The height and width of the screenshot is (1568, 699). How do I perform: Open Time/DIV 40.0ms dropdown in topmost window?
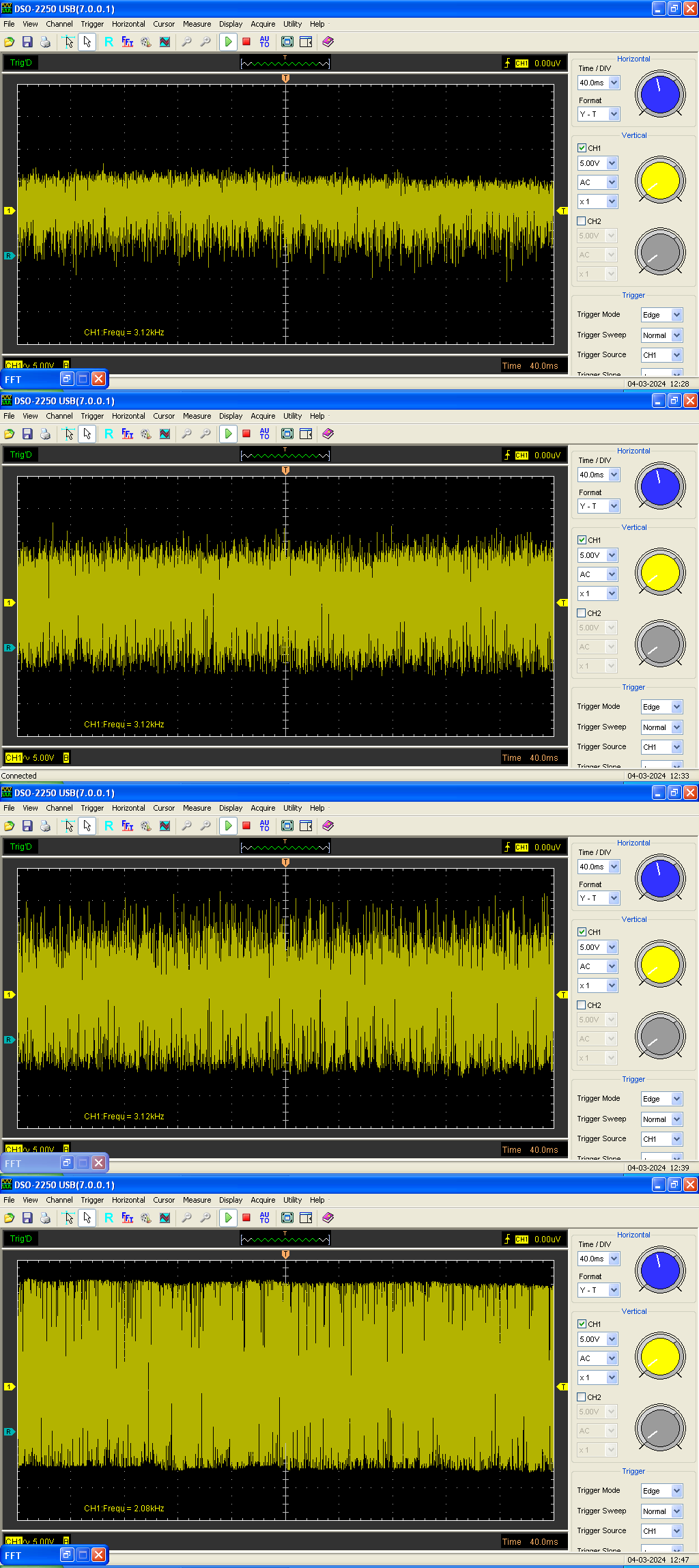614,83
